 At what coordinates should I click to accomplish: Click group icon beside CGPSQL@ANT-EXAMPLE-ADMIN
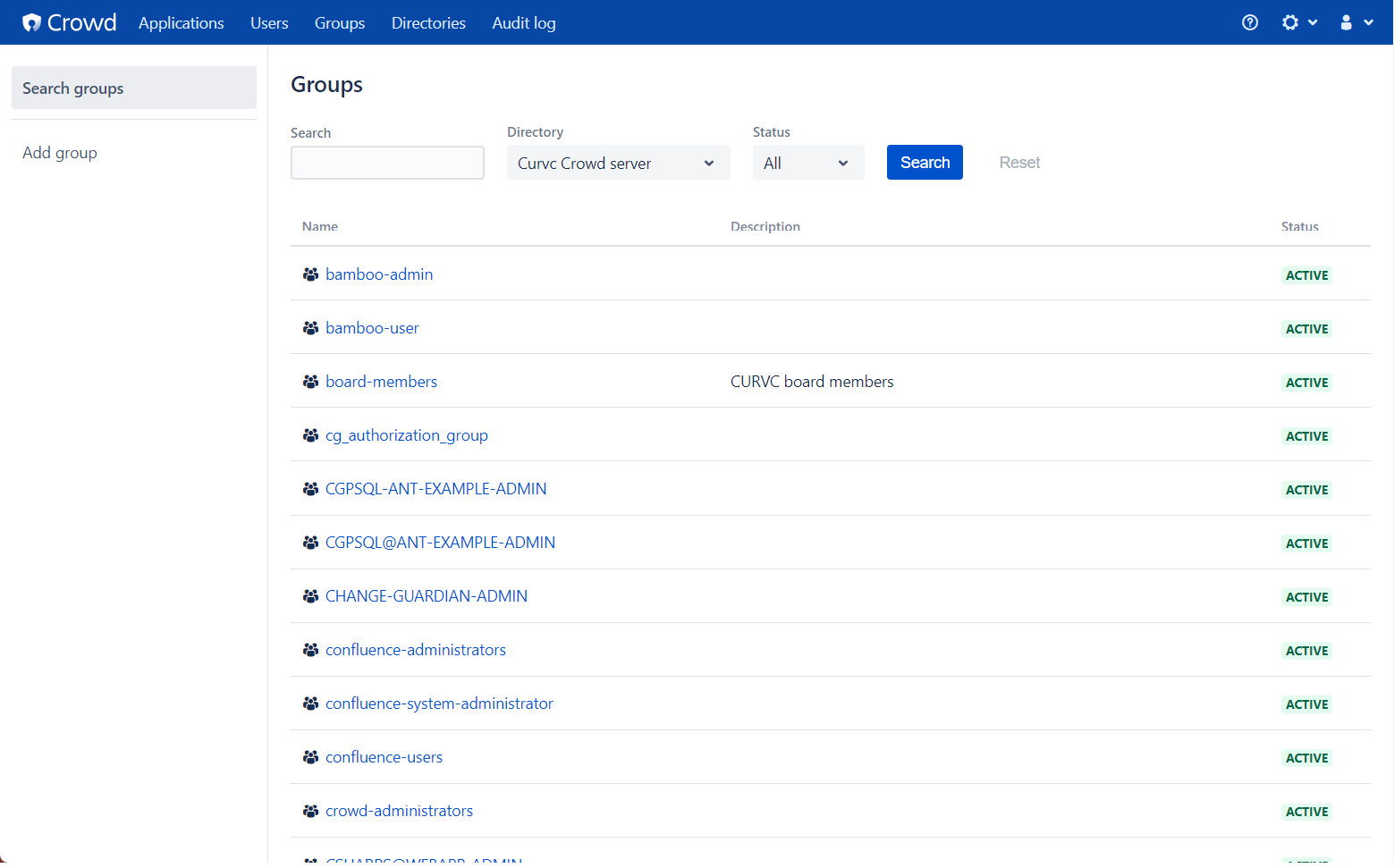[x=310, y=543]
